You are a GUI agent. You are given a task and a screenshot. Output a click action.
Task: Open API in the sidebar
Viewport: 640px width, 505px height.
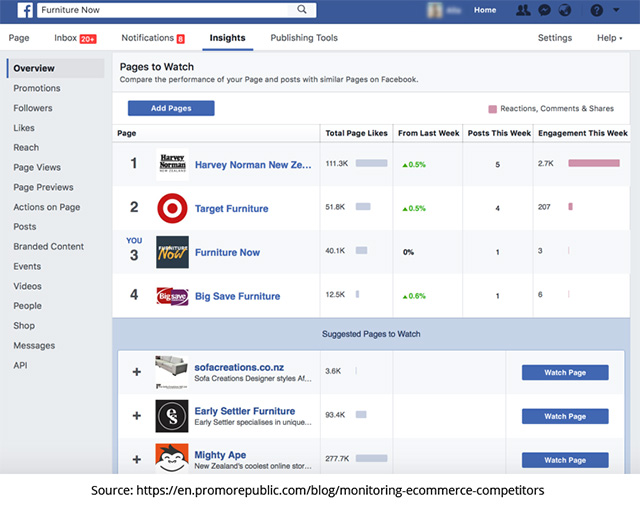20,365
